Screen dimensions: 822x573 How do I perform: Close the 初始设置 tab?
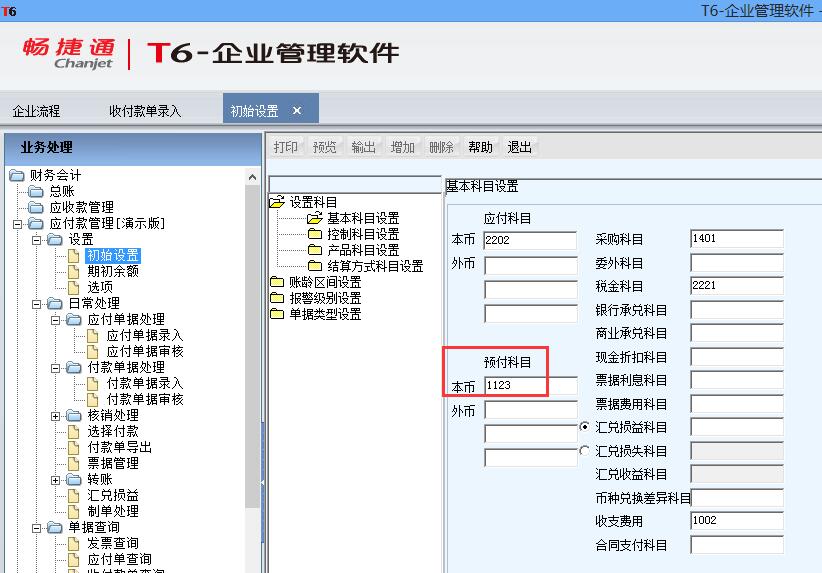pyautogui.click(x=297, y=111)
